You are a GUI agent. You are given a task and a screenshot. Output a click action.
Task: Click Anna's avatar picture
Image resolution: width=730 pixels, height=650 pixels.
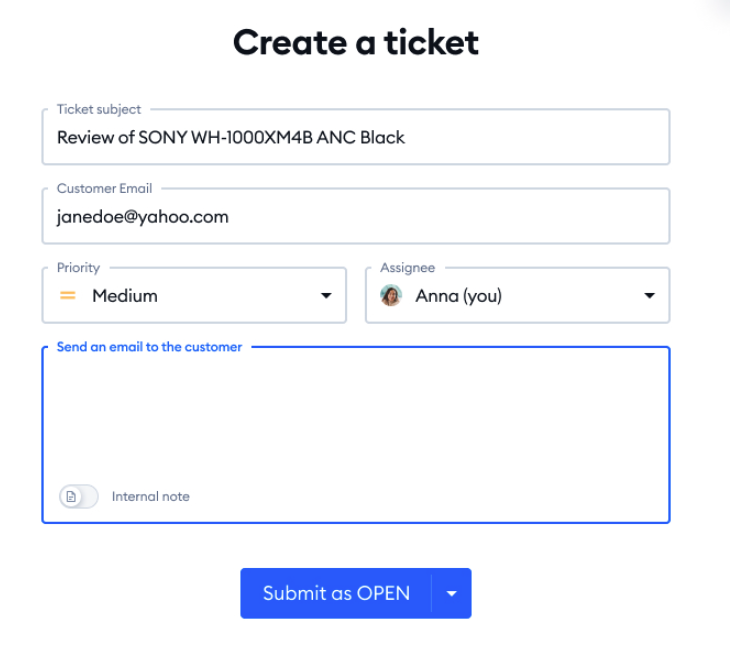pos(391,295)
